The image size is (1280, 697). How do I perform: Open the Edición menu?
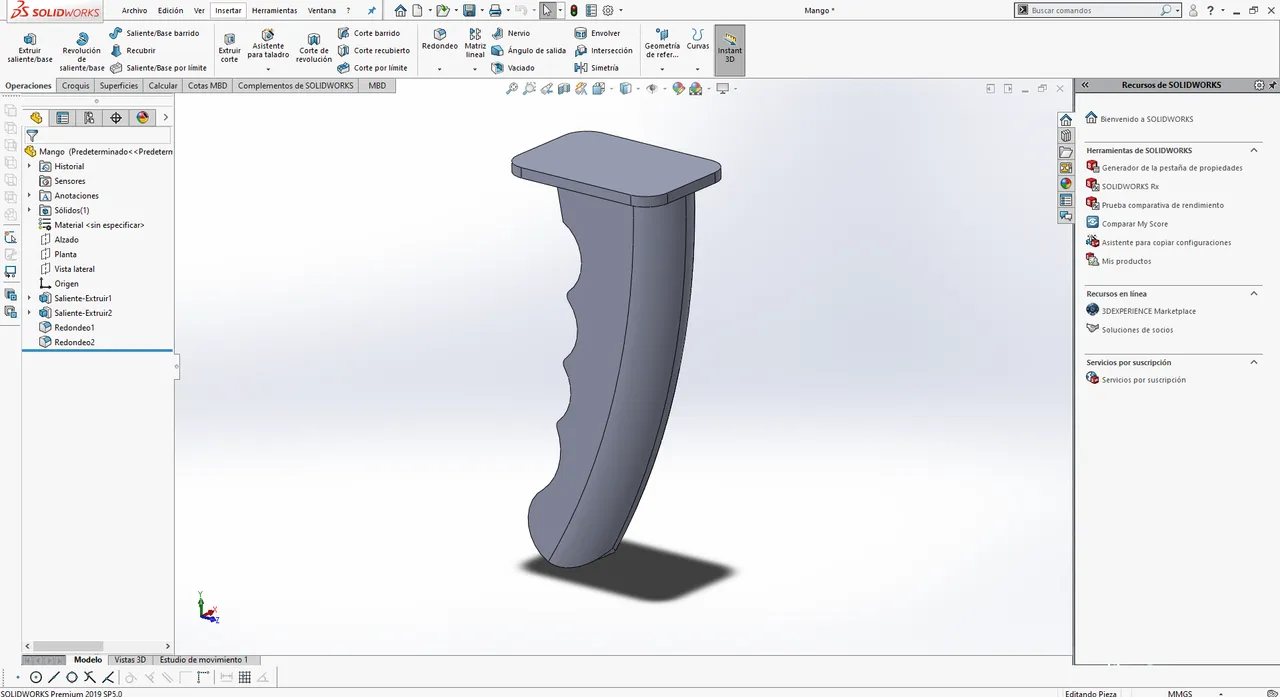click(171, 10)
